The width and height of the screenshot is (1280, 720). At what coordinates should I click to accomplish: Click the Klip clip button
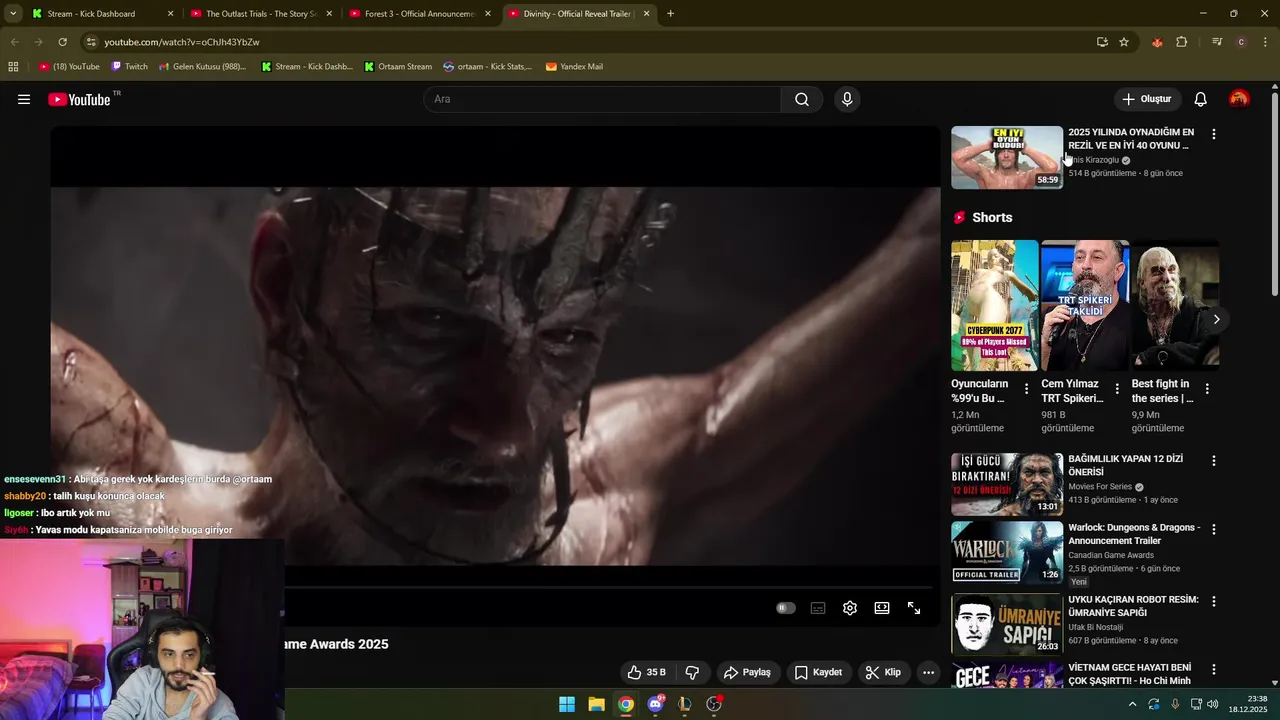coord(883,672)
